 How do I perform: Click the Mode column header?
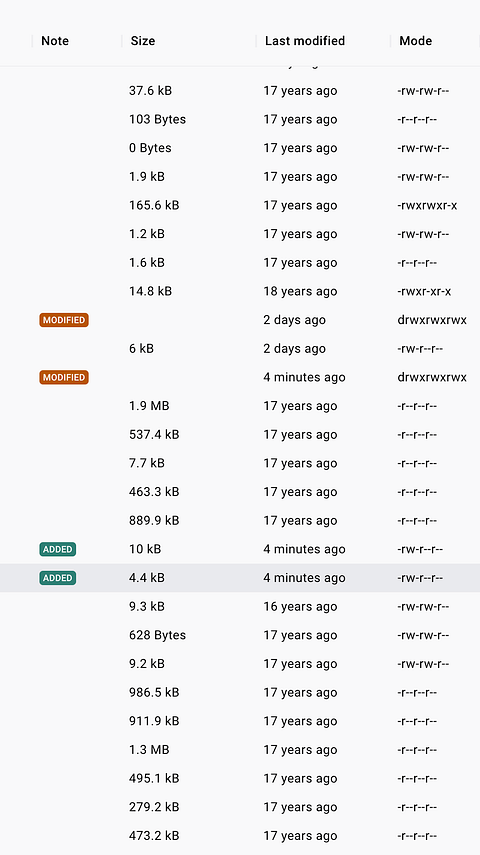pyautogui.click(x=416, y=41)
